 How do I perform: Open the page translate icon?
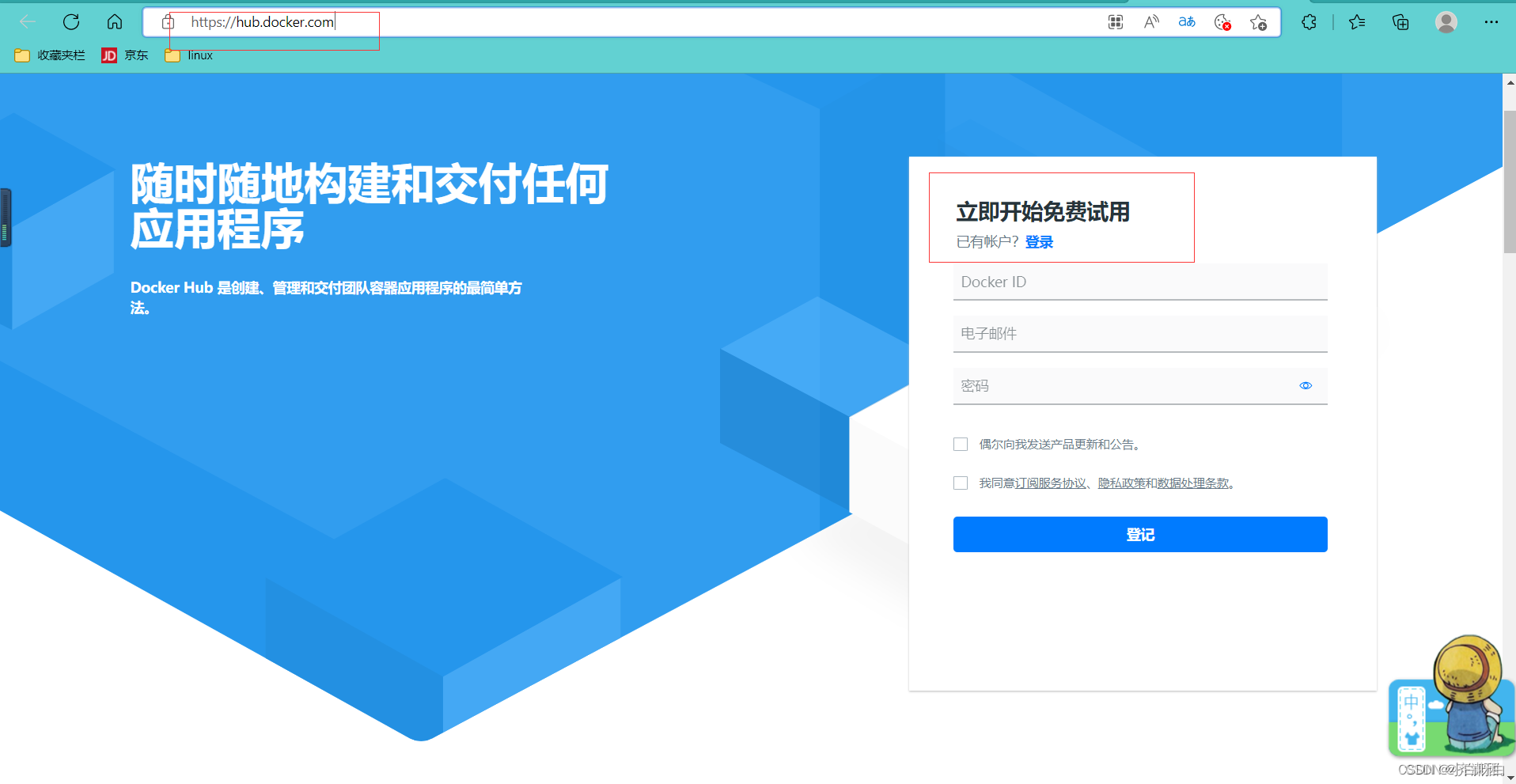pos(1187,22)
